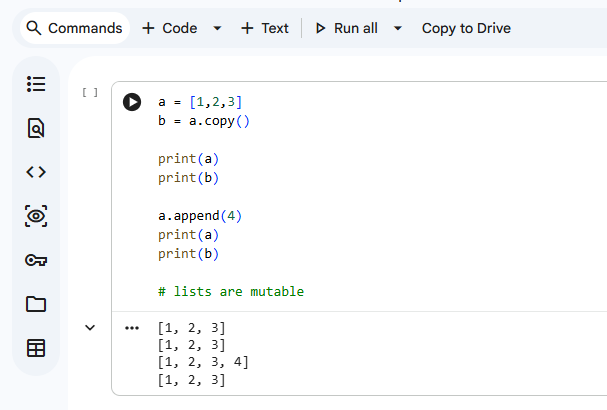Click output line '[1, 2, 3, 4]'
This screenshot has width=607, height=410.
pyautogui.click(x=203, y=362)
